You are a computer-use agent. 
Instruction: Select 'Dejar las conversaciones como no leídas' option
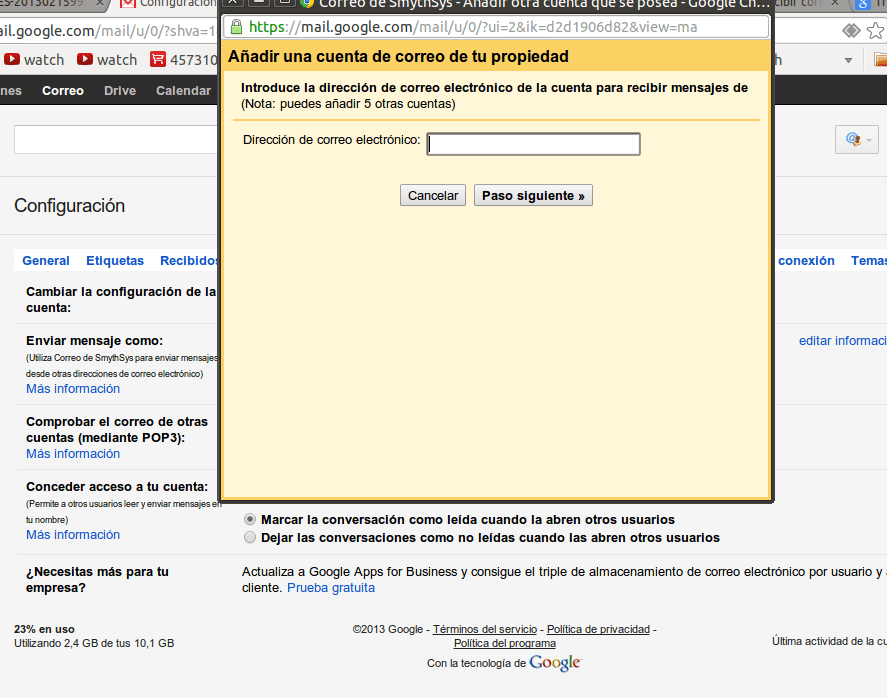pyautogui.click(x=250, y=538)
